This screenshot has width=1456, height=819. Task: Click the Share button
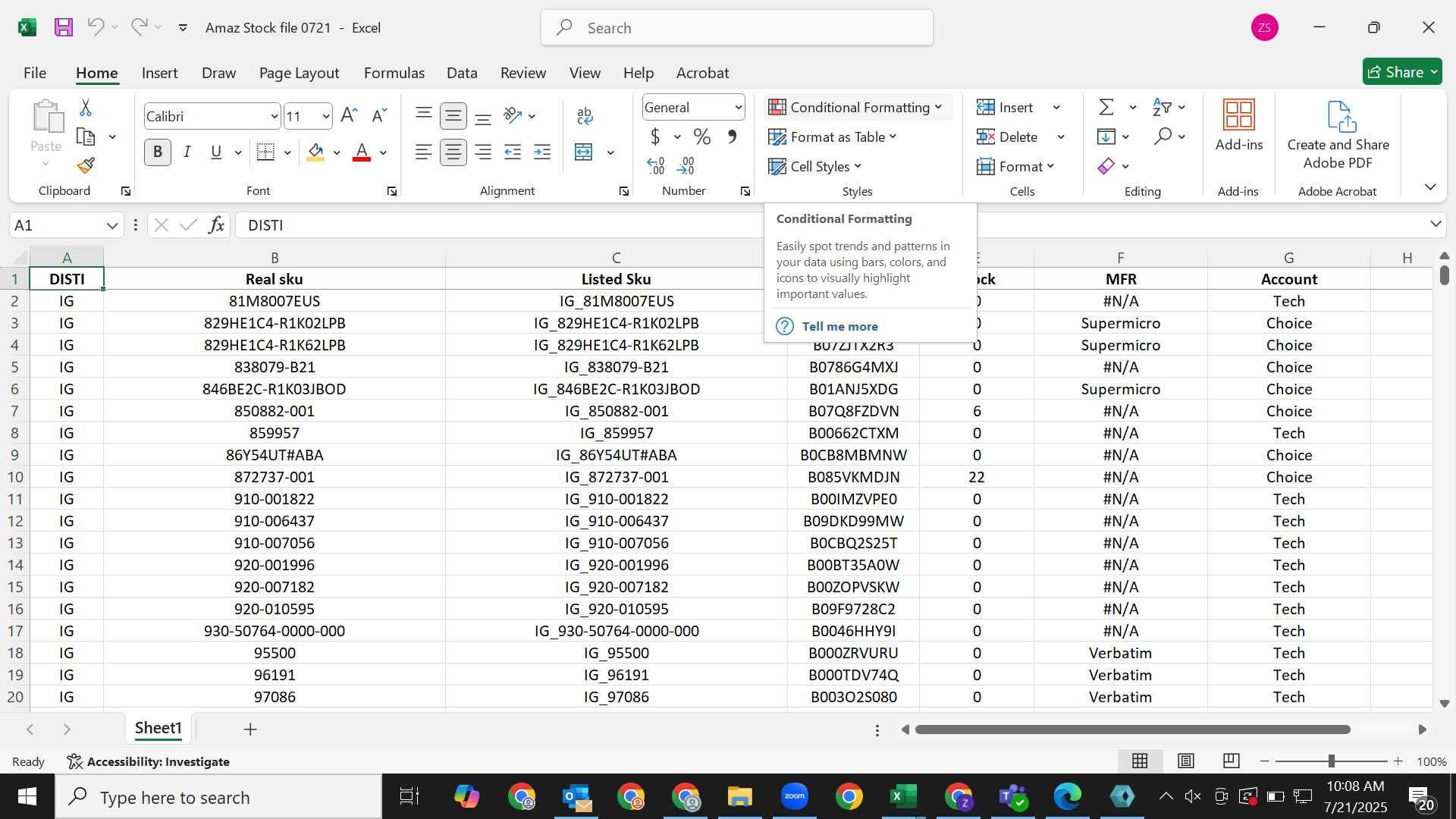pyautogui.click(x=1401, y=72)
